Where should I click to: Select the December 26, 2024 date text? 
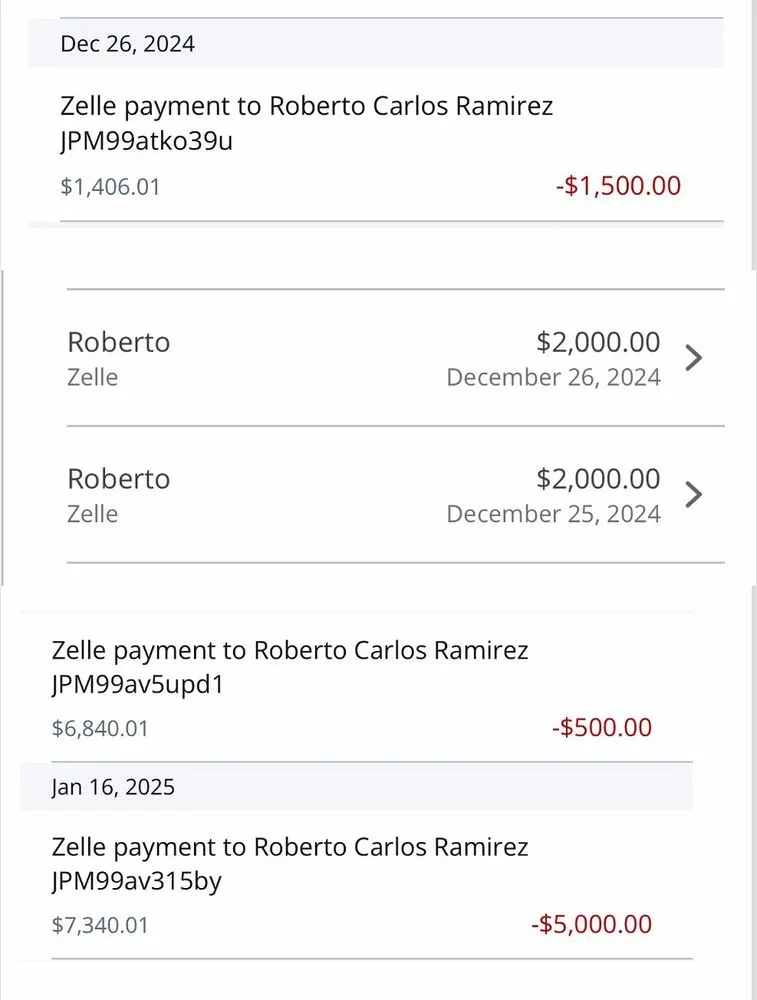553,378
